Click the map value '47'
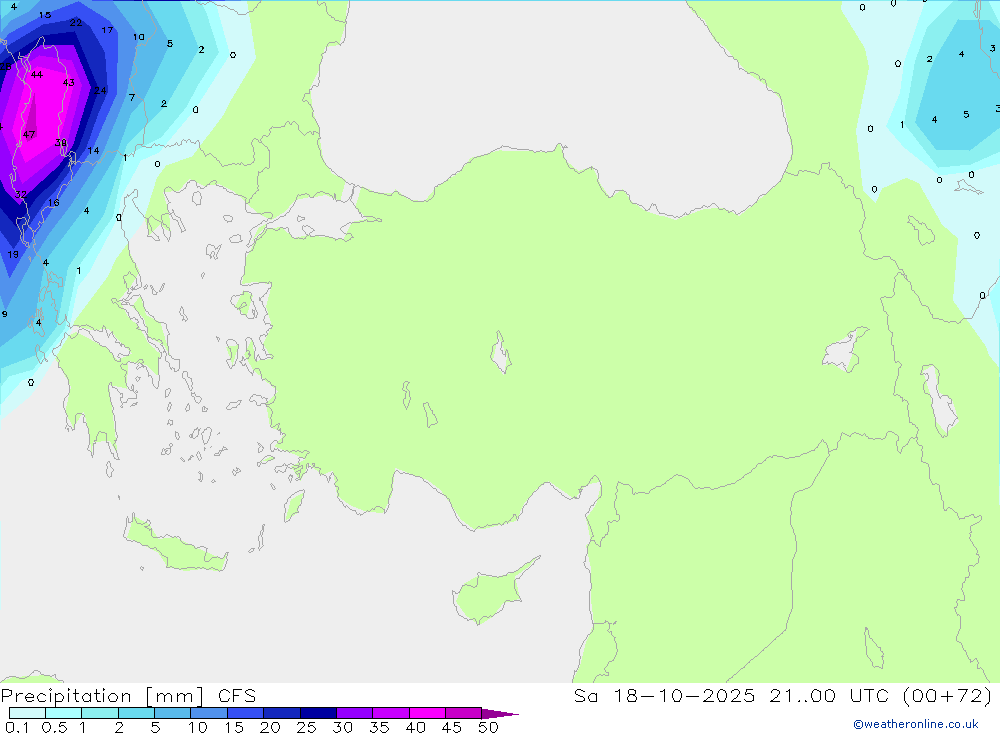 (29, 135)
